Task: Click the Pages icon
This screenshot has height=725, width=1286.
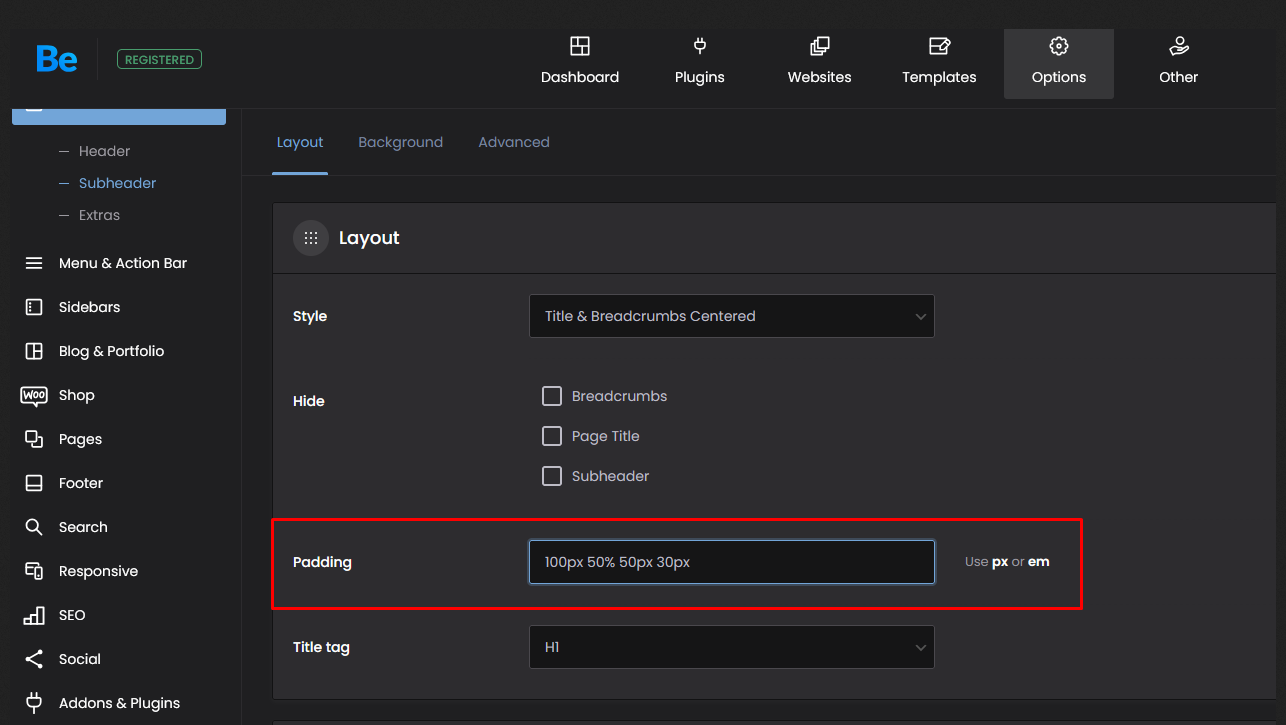Action: click(34, 439)
